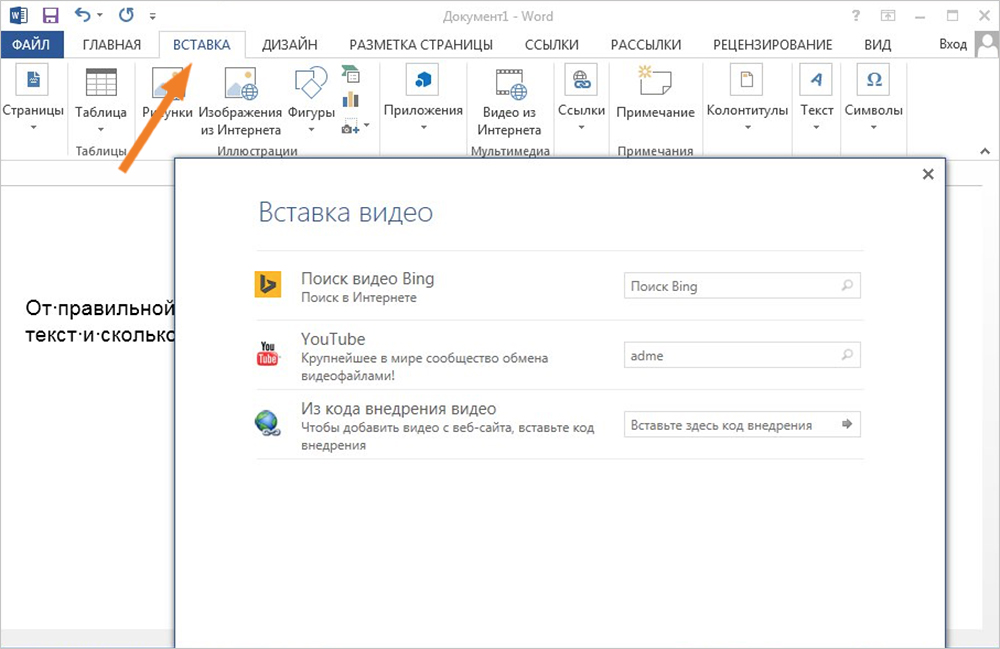Click the Вставка видео dialog title
The width and height of the screenshot is (1000, 649).
[346, 212]
